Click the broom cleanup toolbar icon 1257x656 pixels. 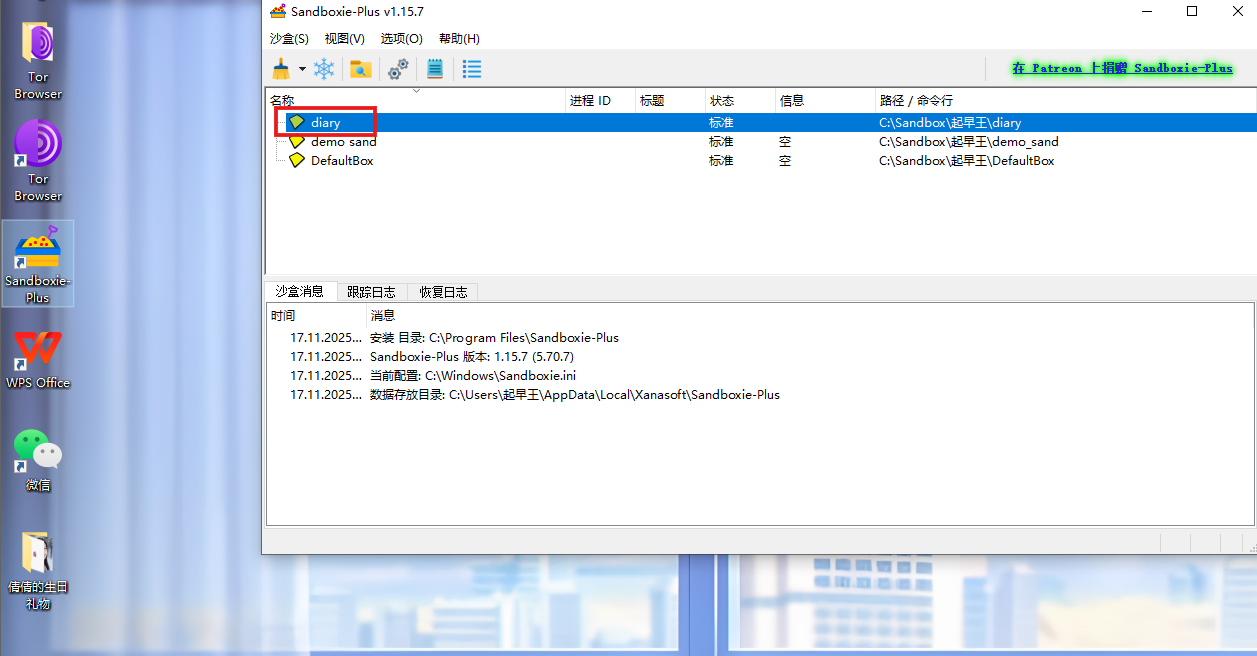click(x=281, y=69)
